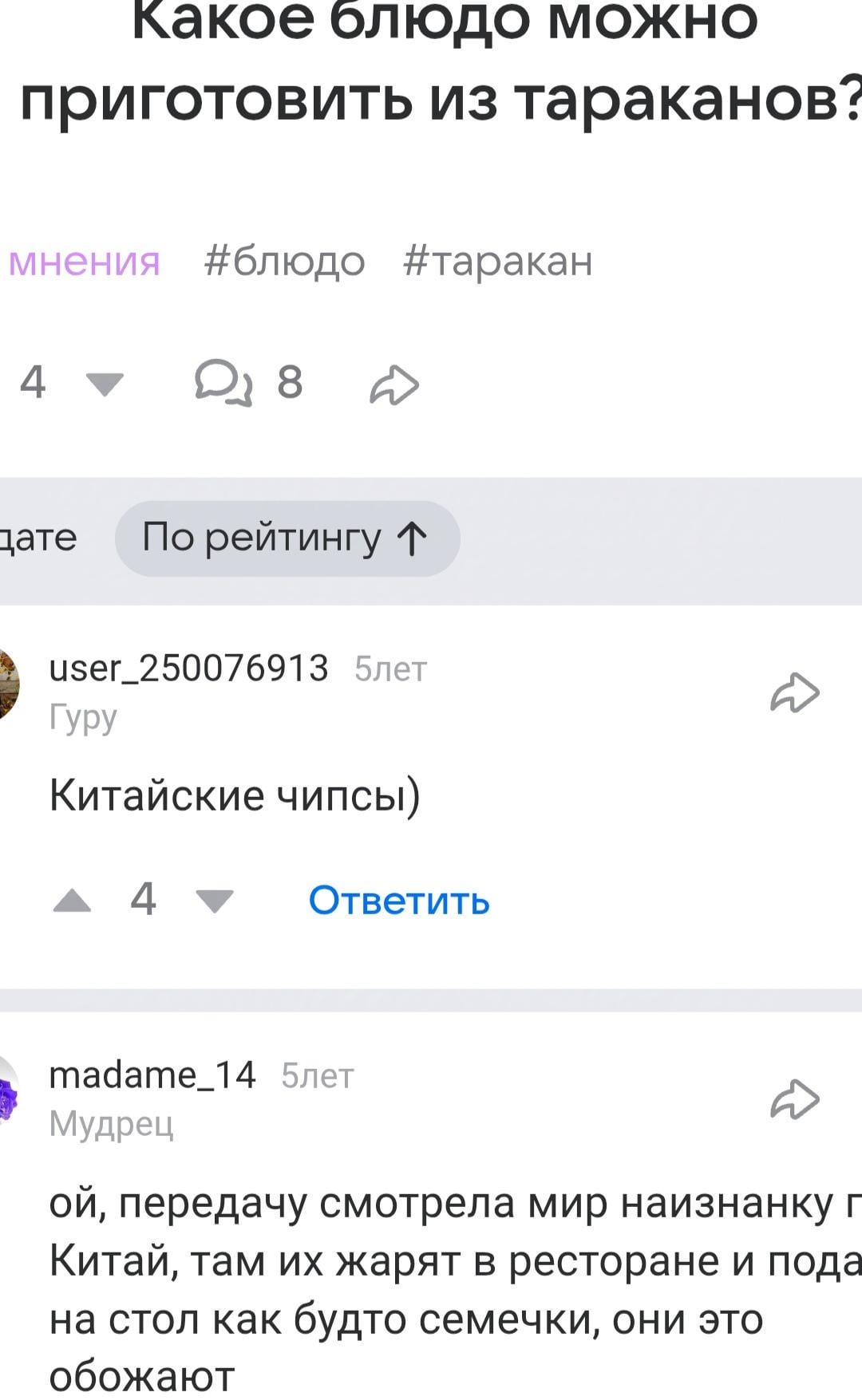The width and height of the screenshot is (862, 1400).
Task: Open user_250076913's avatar picture
Action: (x=8, y=684)
